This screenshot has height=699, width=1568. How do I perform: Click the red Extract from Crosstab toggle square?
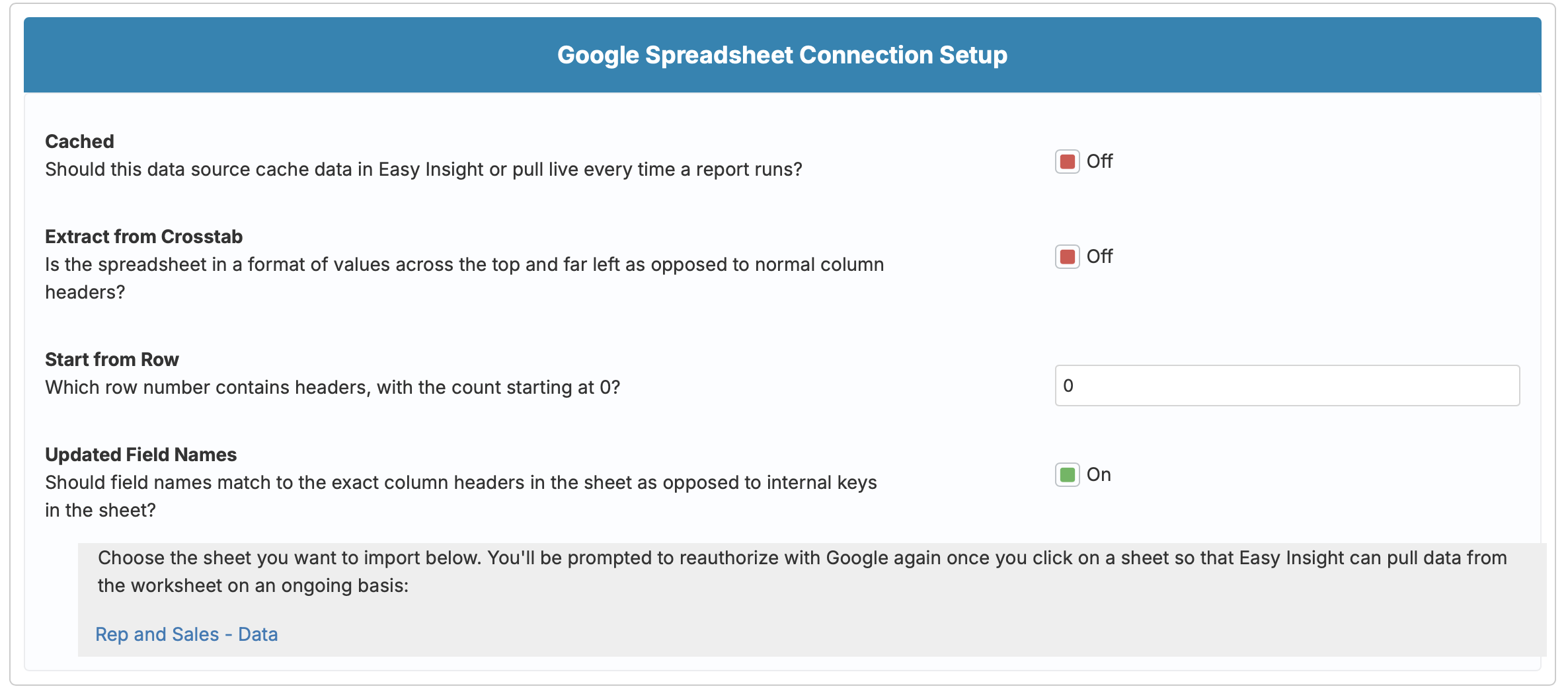(1068, 256)
